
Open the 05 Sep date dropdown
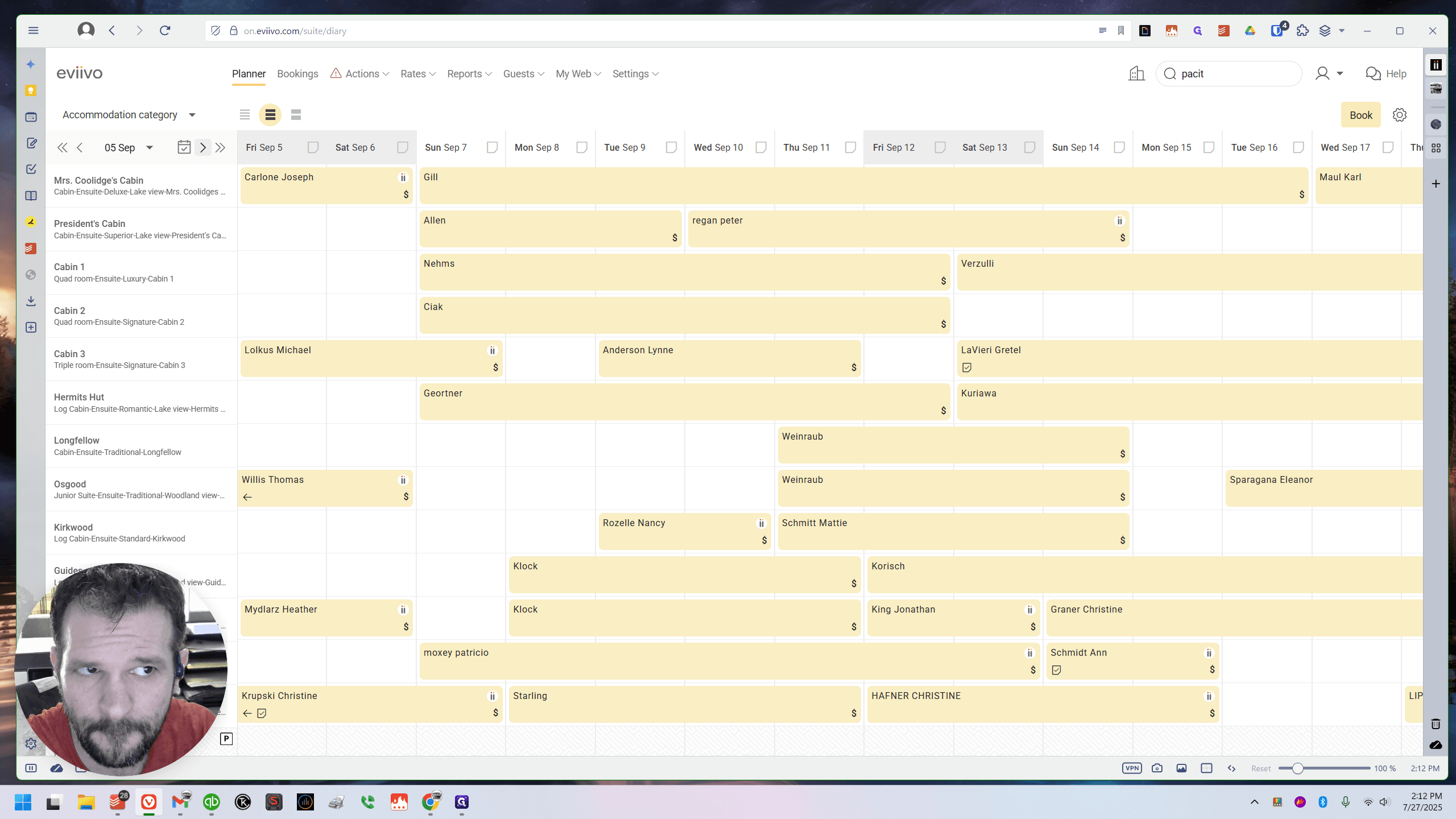(129, 148)
